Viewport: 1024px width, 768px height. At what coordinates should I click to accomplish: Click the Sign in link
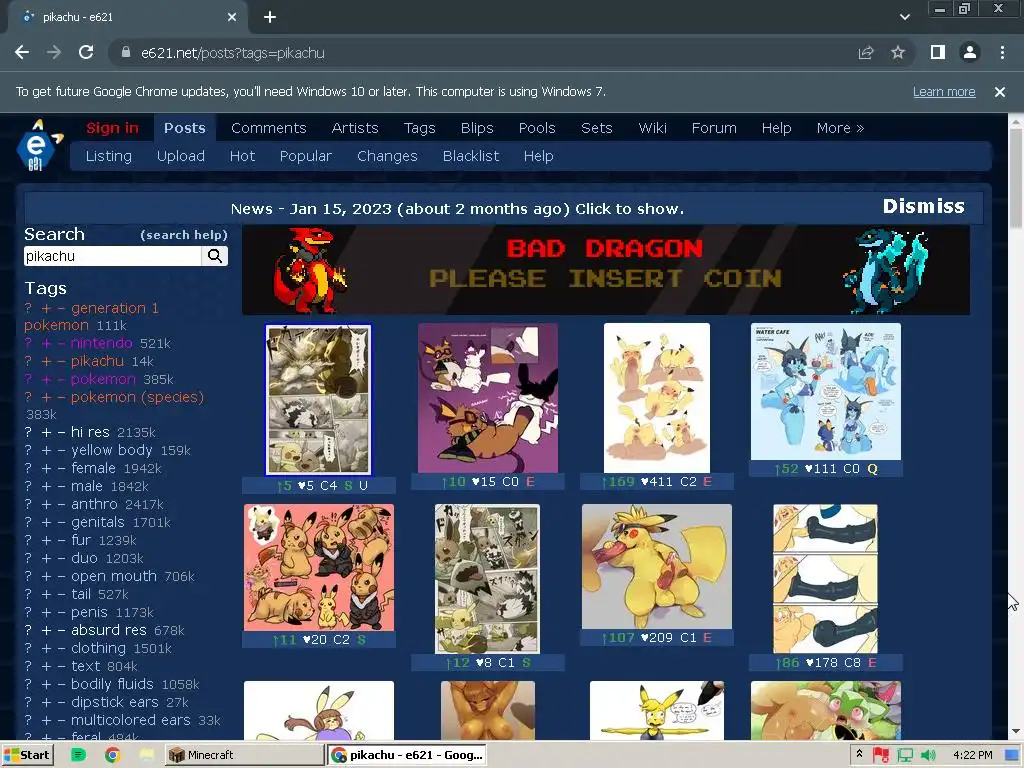pos(112,128)
